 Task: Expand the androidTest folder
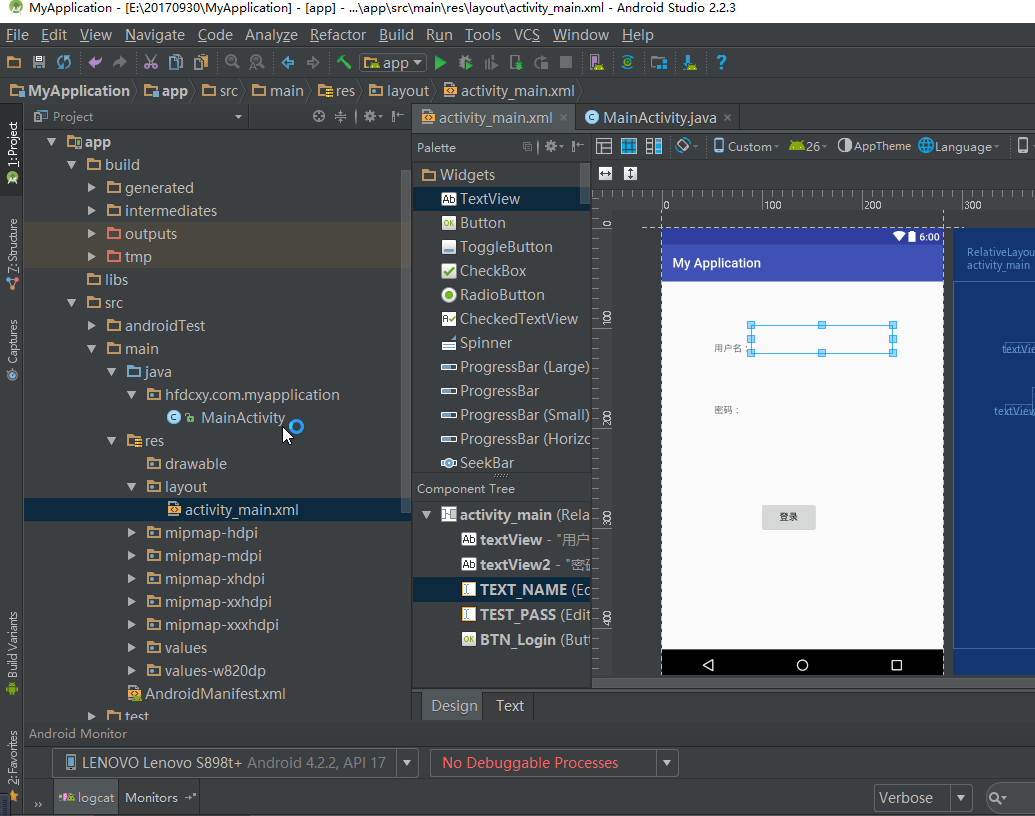pyautogui.click(x=92, y=325)
